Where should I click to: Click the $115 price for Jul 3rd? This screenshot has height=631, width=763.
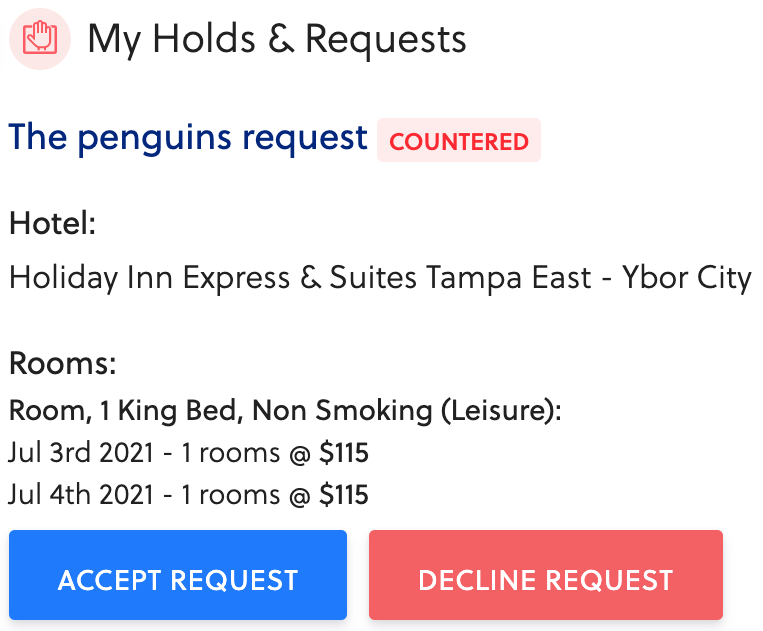click(x=344, y=453)
